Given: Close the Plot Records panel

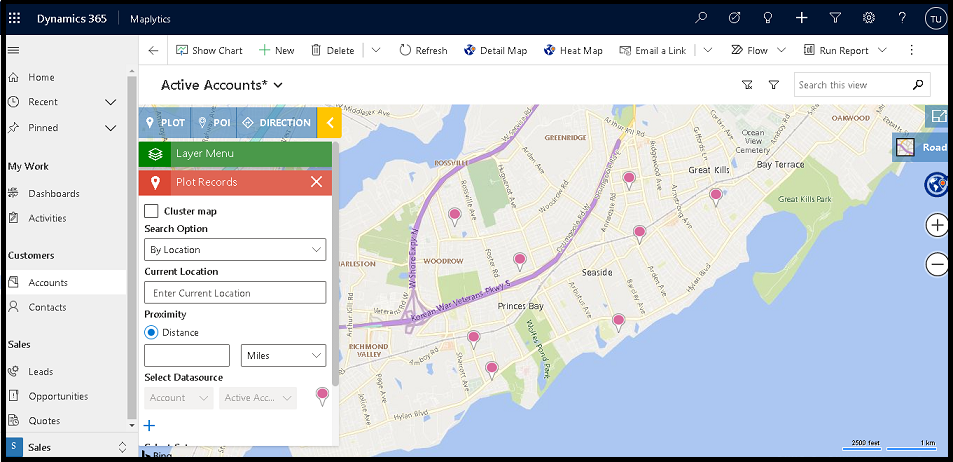Looking at the screenshot, I should pos(316,182).
